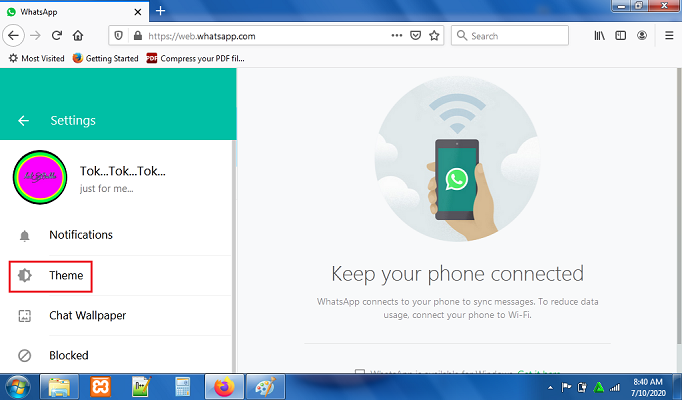Select the WhatsApp browser tab
The width and height of the screenshot is (682, 400).
(x=74, y=12)
